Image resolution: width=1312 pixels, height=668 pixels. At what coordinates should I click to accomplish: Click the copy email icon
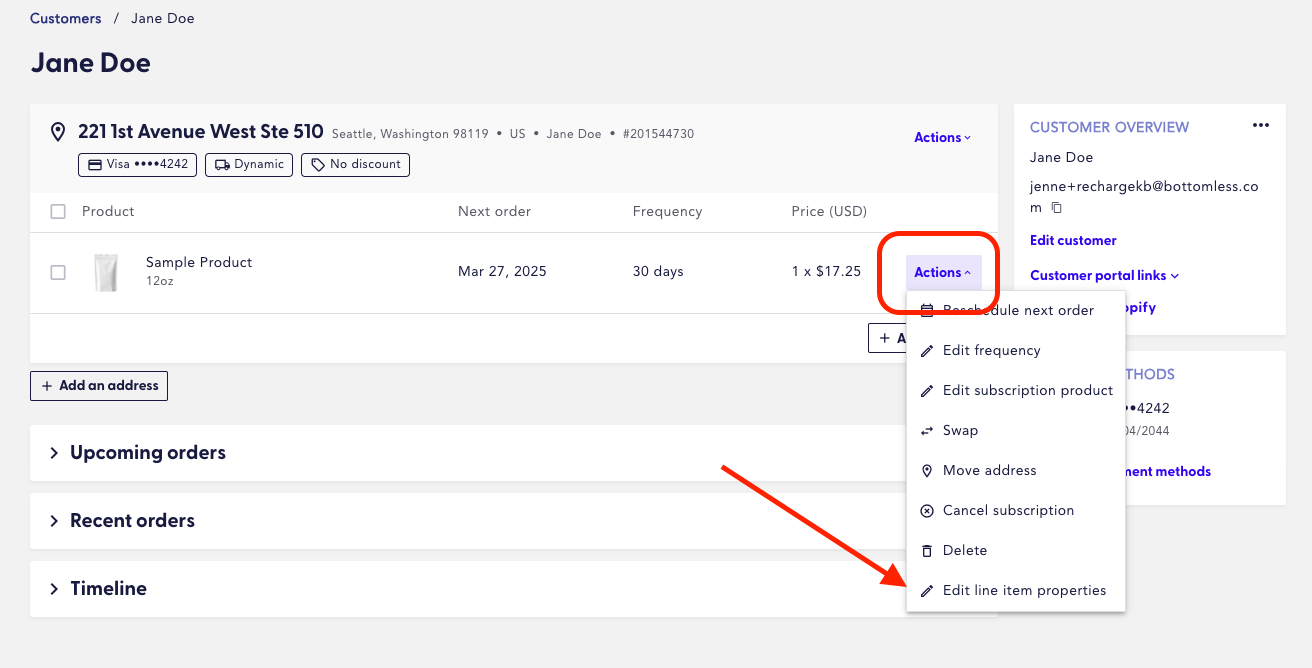pyautogui.click(x=1056, y=207)
